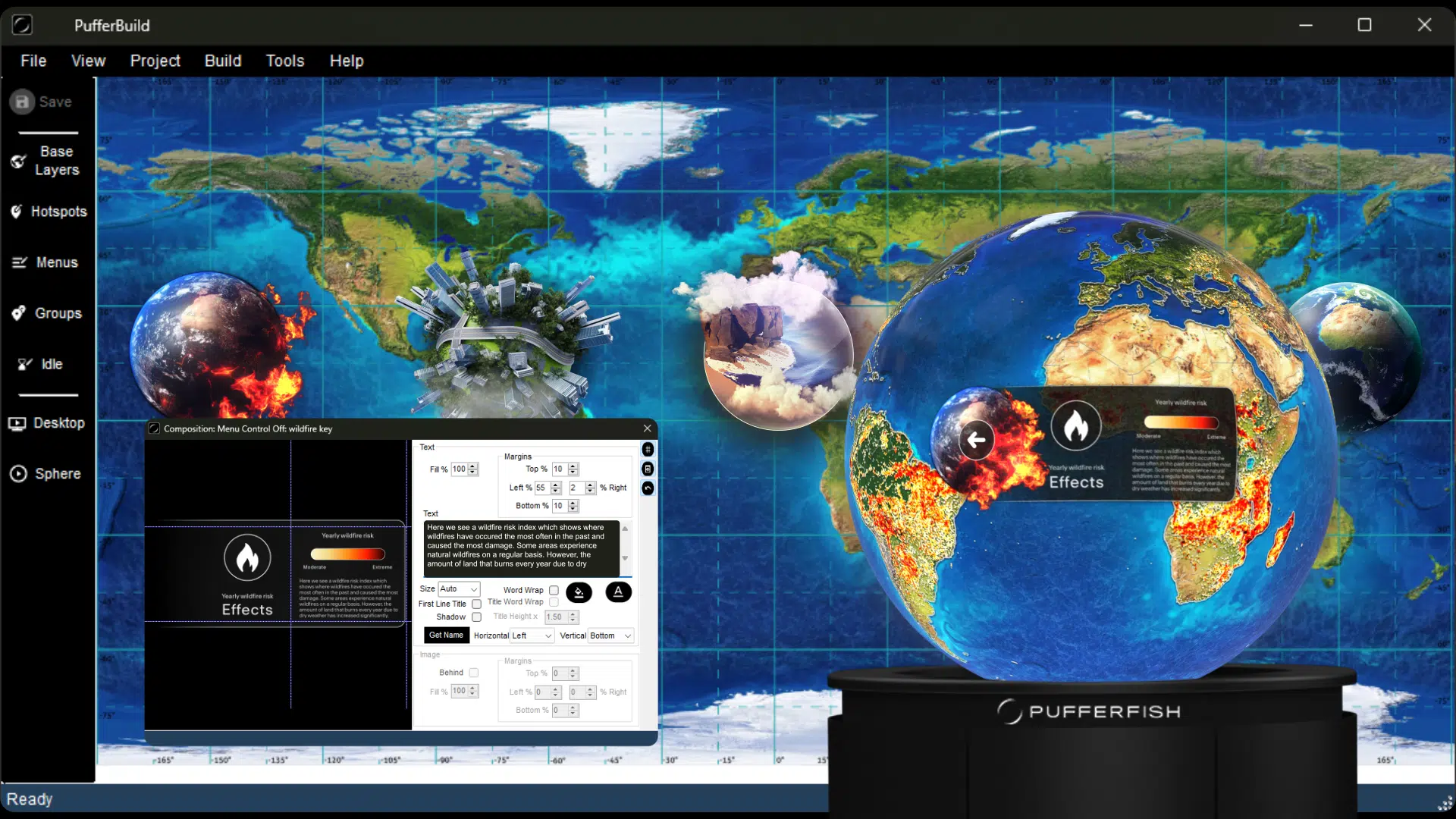Toggle the Shadow checkbox
The width and height of the screenshot is (1456, 819).
[476, 617]
